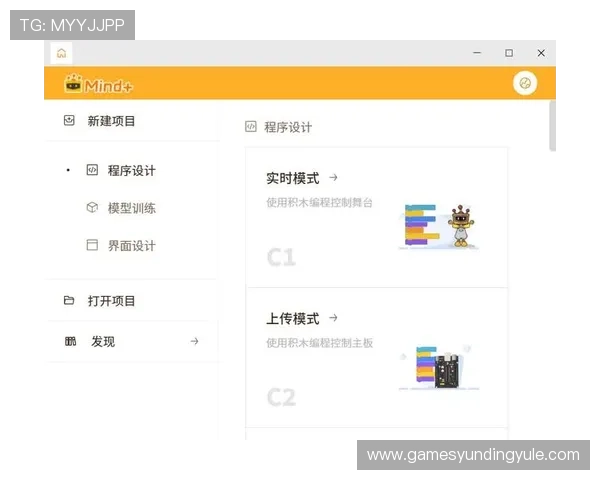Click the Mind+ logo
Viewport: 600px width, 480px height.
tap(99, 83)
